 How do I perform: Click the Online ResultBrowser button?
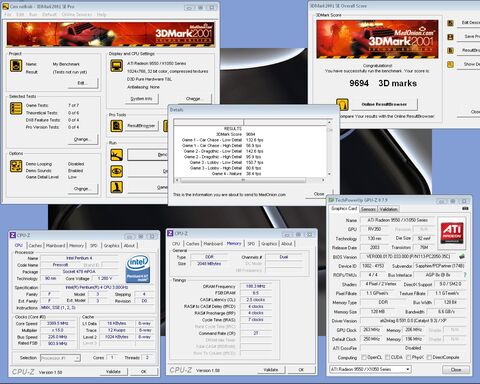384,105
